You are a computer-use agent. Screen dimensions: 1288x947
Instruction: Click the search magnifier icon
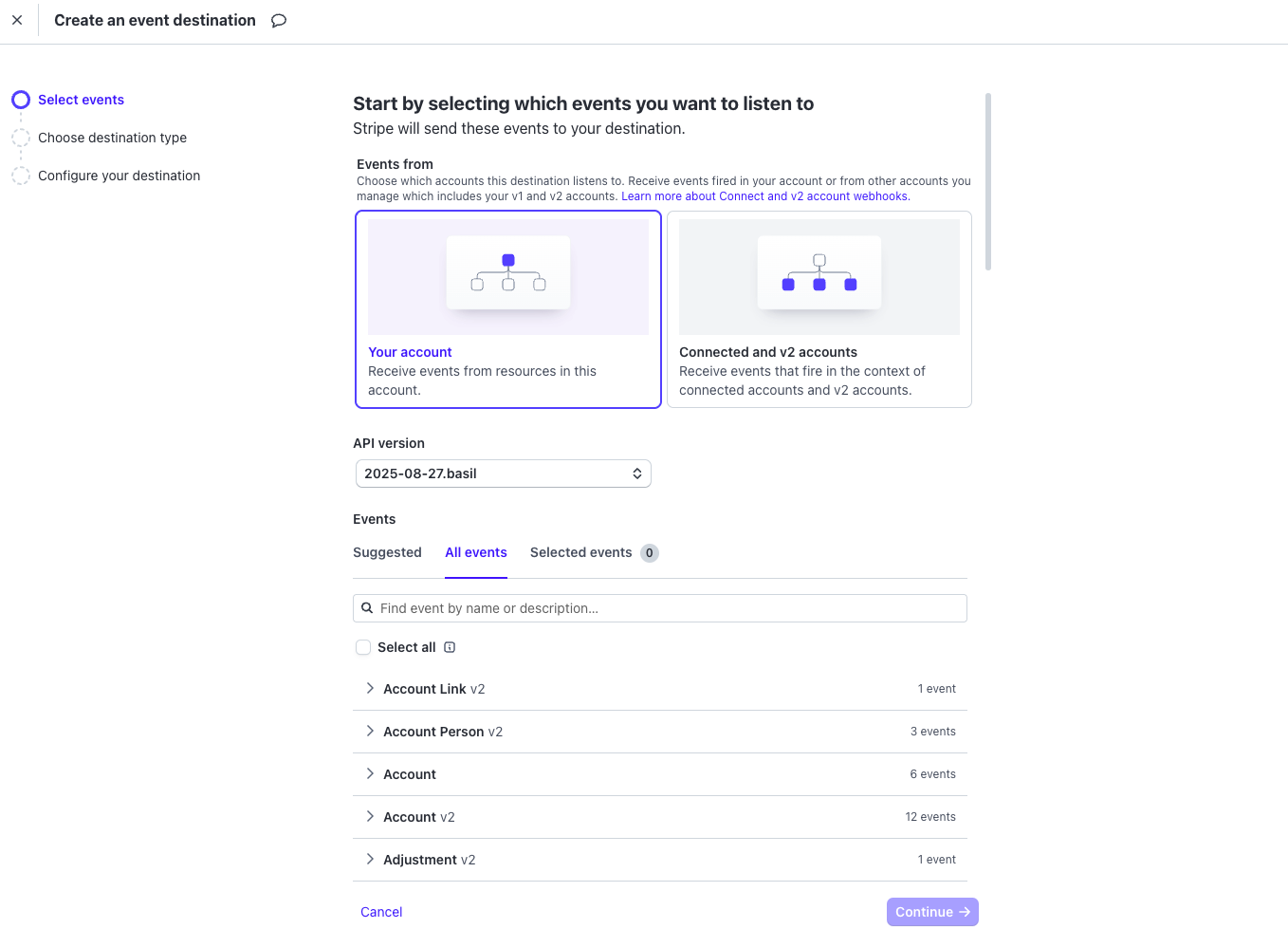point(367,608)
